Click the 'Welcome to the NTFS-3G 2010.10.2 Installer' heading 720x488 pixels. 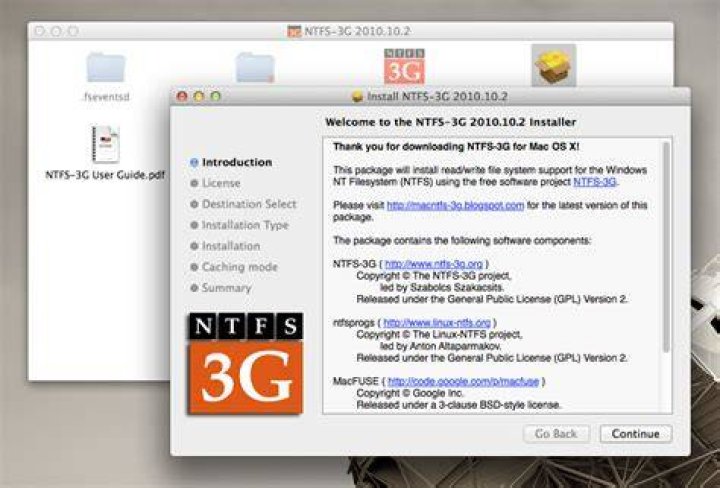(x=450, y=122)
